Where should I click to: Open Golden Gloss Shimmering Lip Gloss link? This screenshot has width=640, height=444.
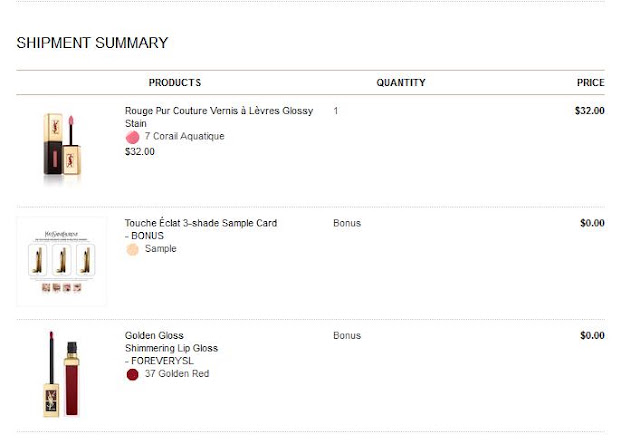tap(171, 342)
